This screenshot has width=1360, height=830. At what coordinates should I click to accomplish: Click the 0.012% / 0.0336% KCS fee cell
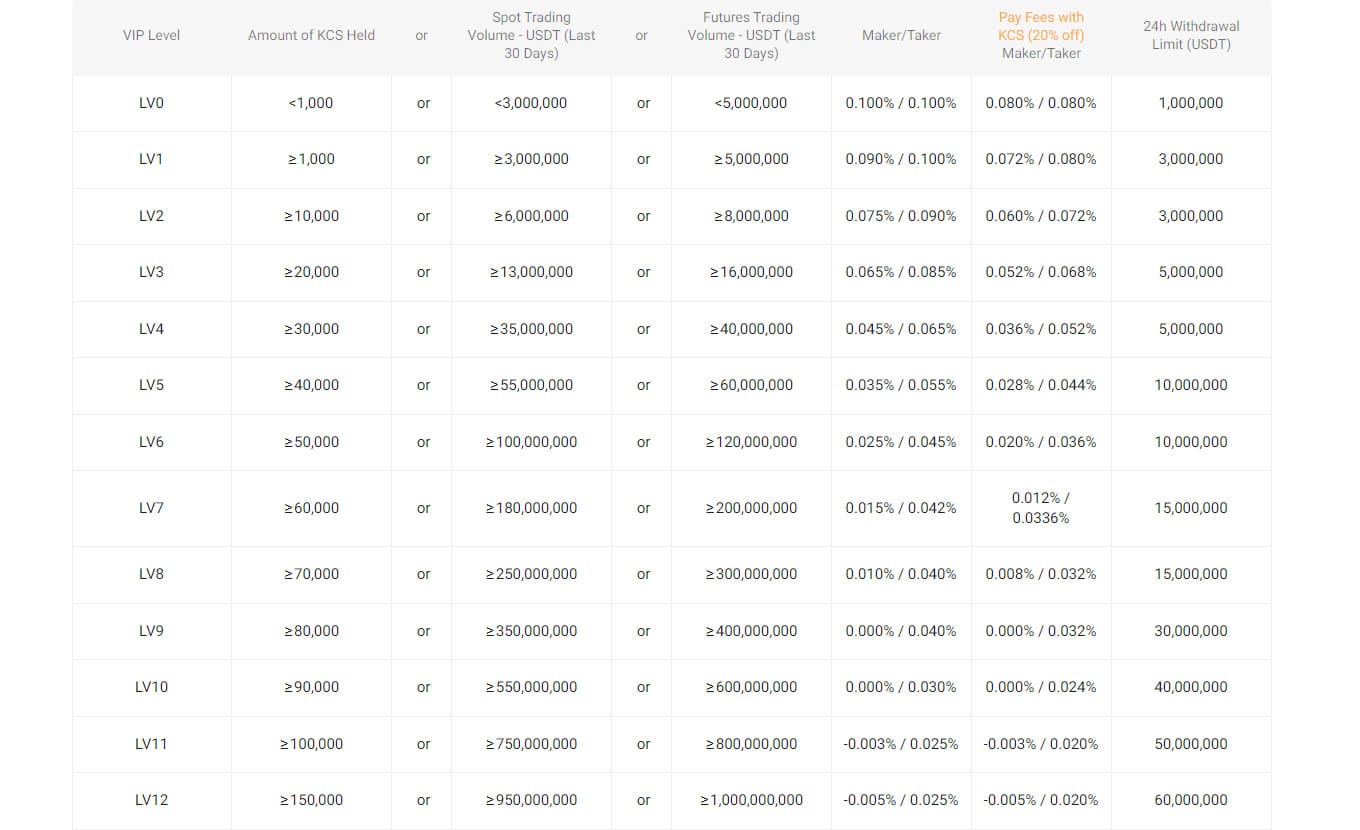pos(1041,508)
